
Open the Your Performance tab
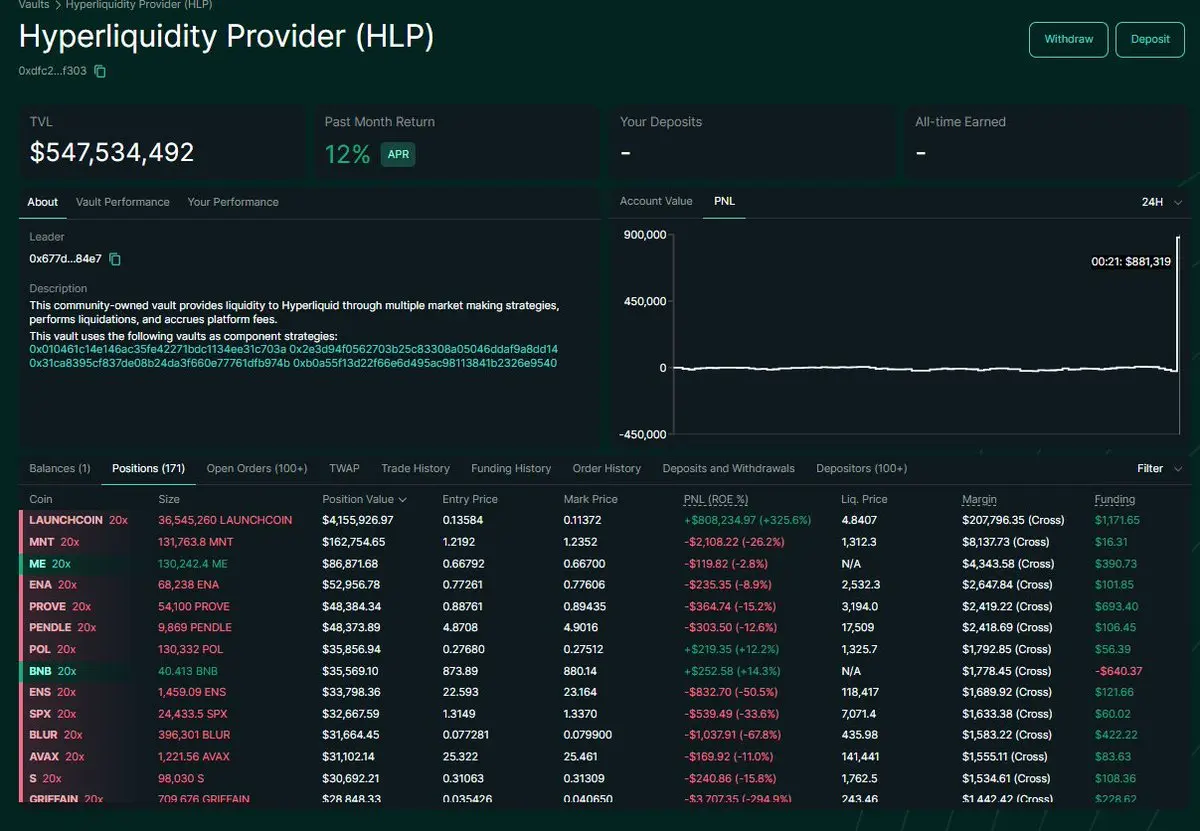click(x=233, y=202)
